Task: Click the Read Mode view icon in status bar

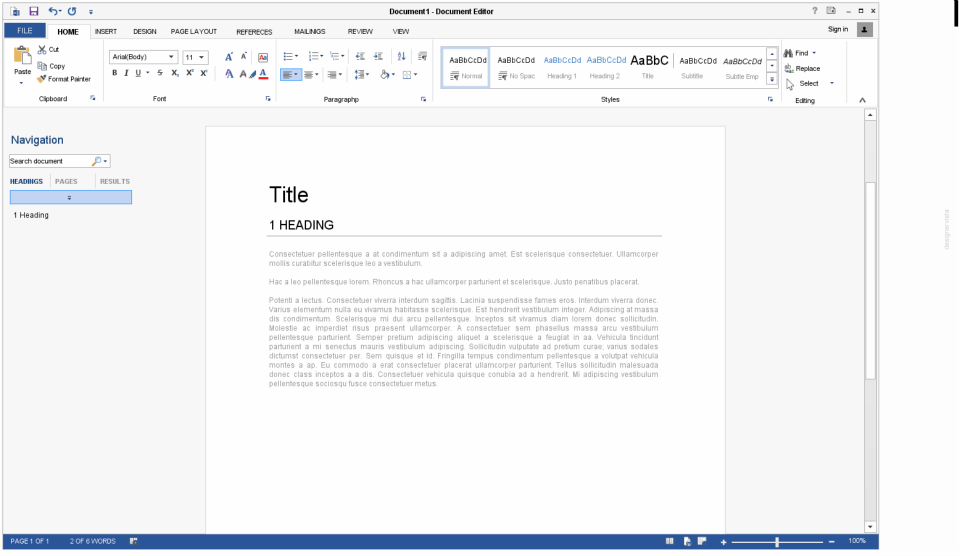Action: 670,541
